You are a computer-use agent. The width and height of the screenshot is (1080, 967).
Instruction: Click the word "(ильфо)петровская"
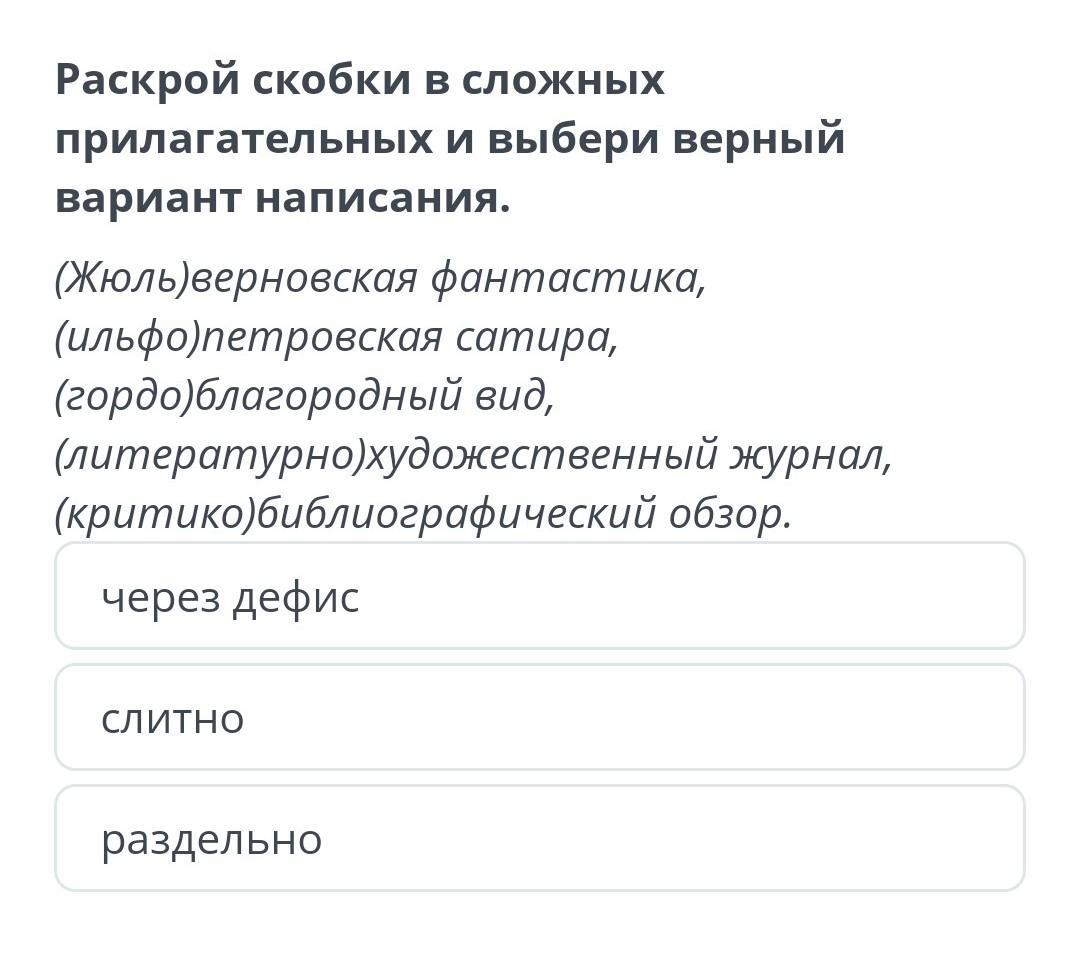point(248,338)
